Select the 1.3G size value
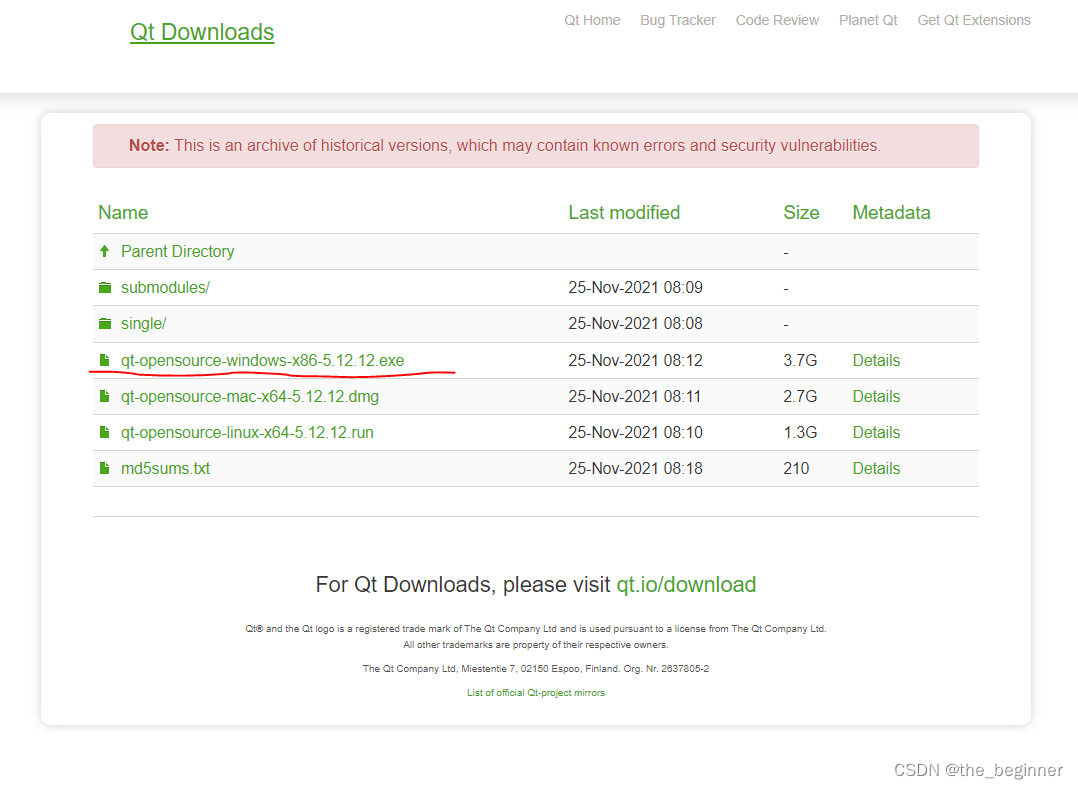 pos(800,433)
